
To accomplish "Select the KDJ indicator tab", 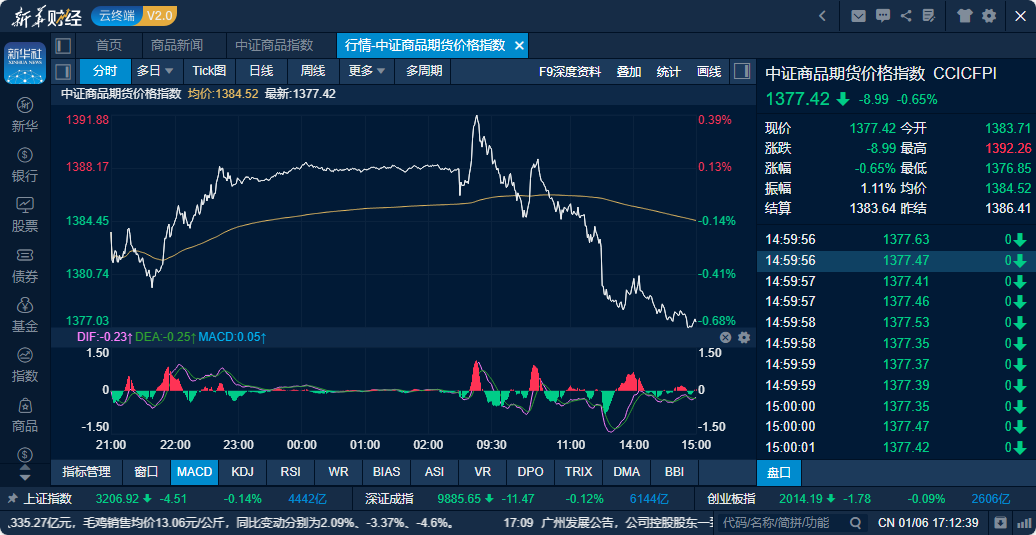I will click(242, 472).
